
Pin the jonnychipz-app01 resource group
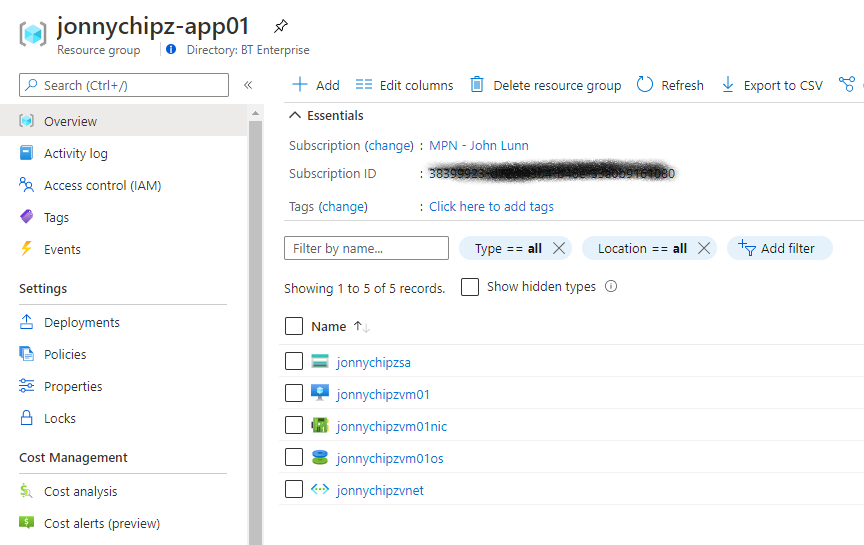[x=281, y=26]
